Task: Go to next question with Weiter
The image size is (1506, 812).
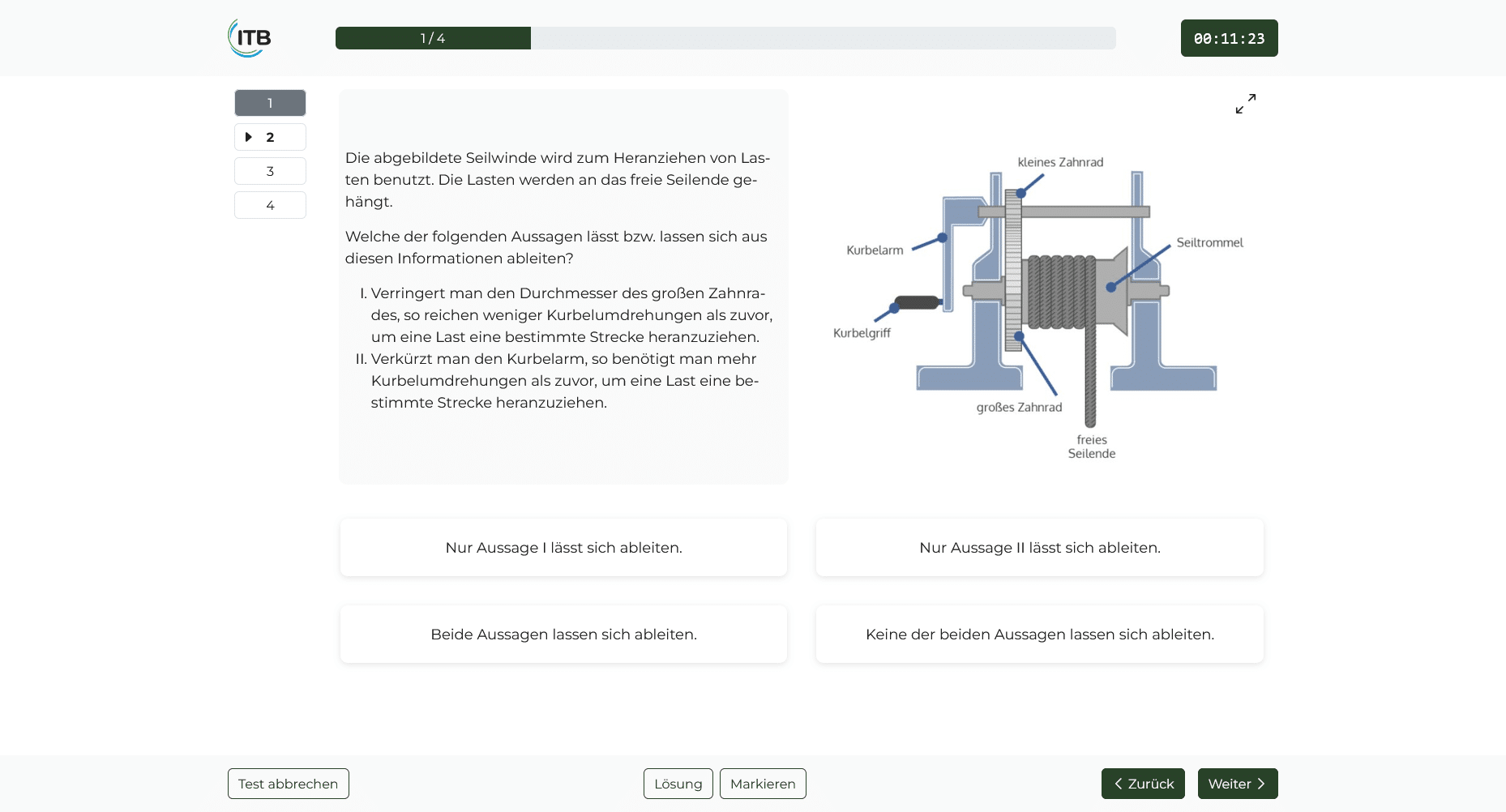Action: [1238, 784]
